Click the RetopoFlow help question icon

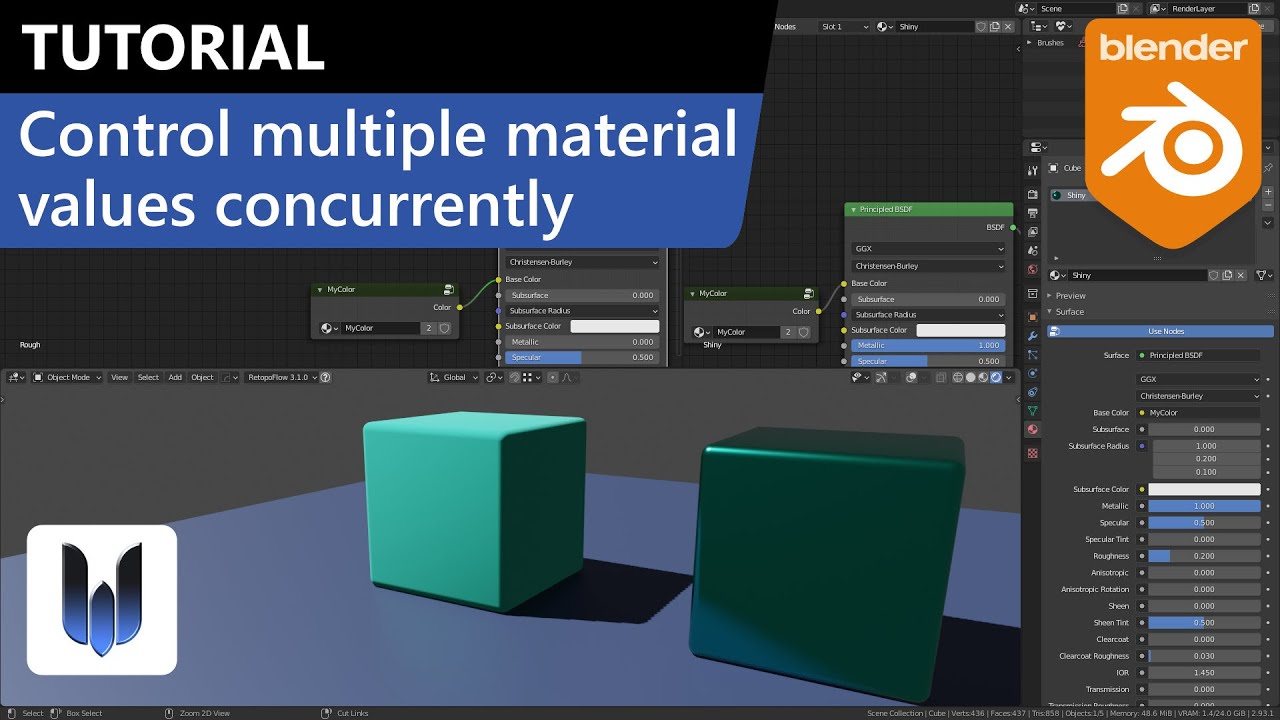[325, 377]
